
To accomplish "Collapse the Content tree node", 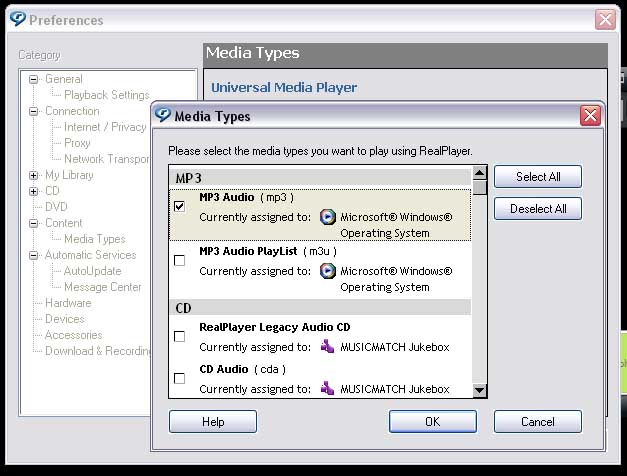I will click(x=34, y=223).
